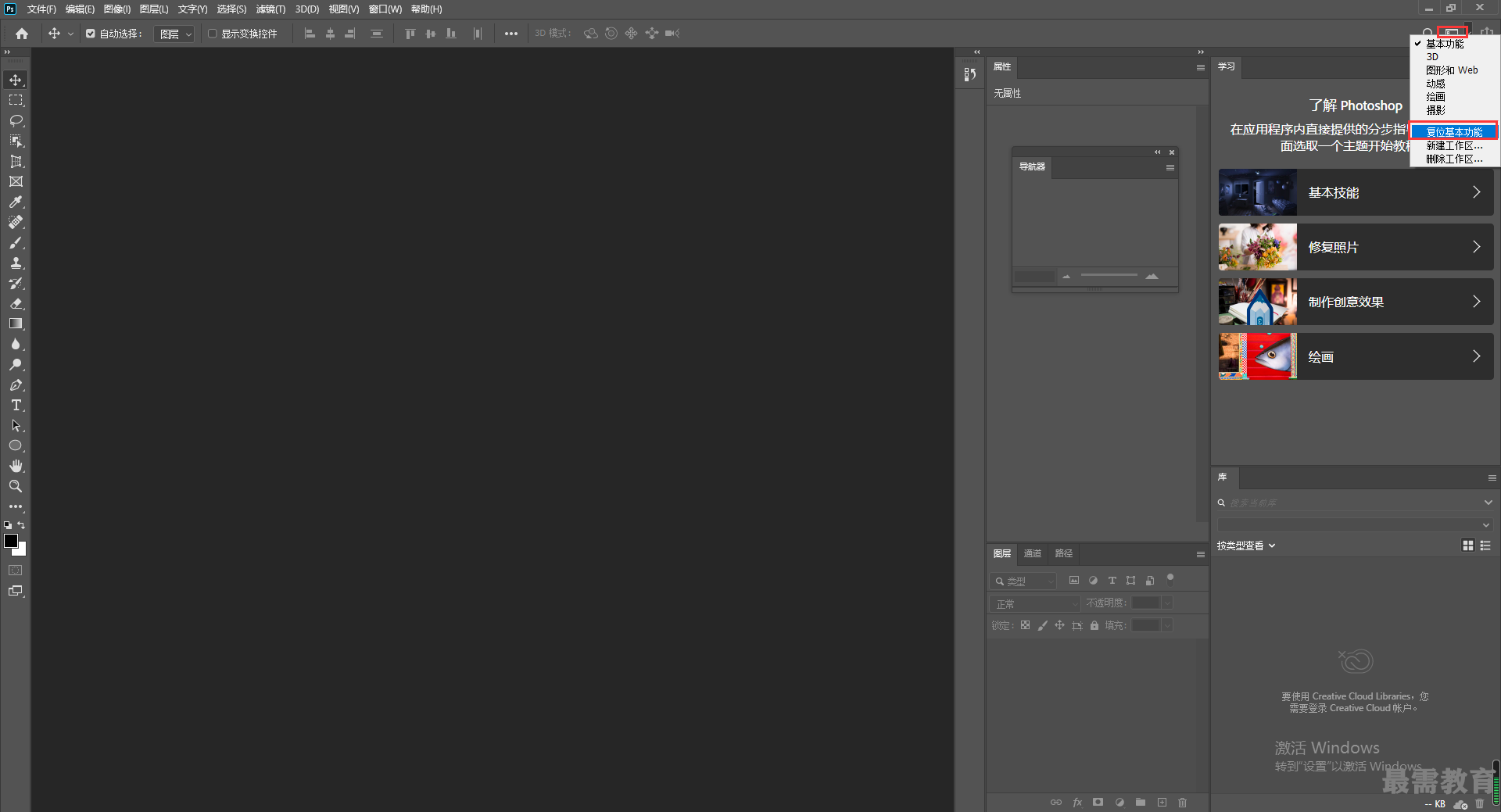Click the Navigator zoom slider
1501x812 pixels.
tap(1109, 275)
